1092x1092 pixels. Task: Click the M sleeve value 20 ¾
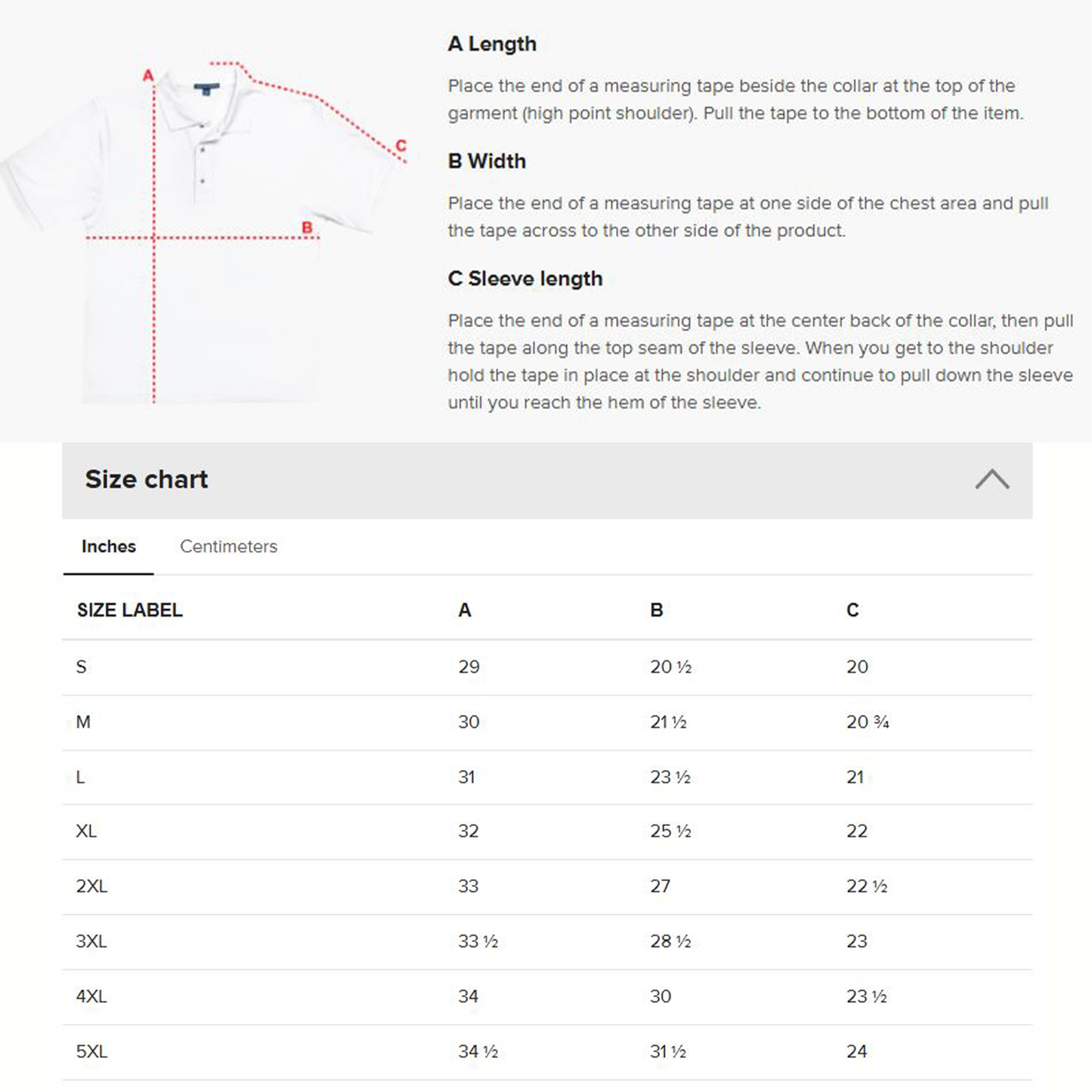868,722
